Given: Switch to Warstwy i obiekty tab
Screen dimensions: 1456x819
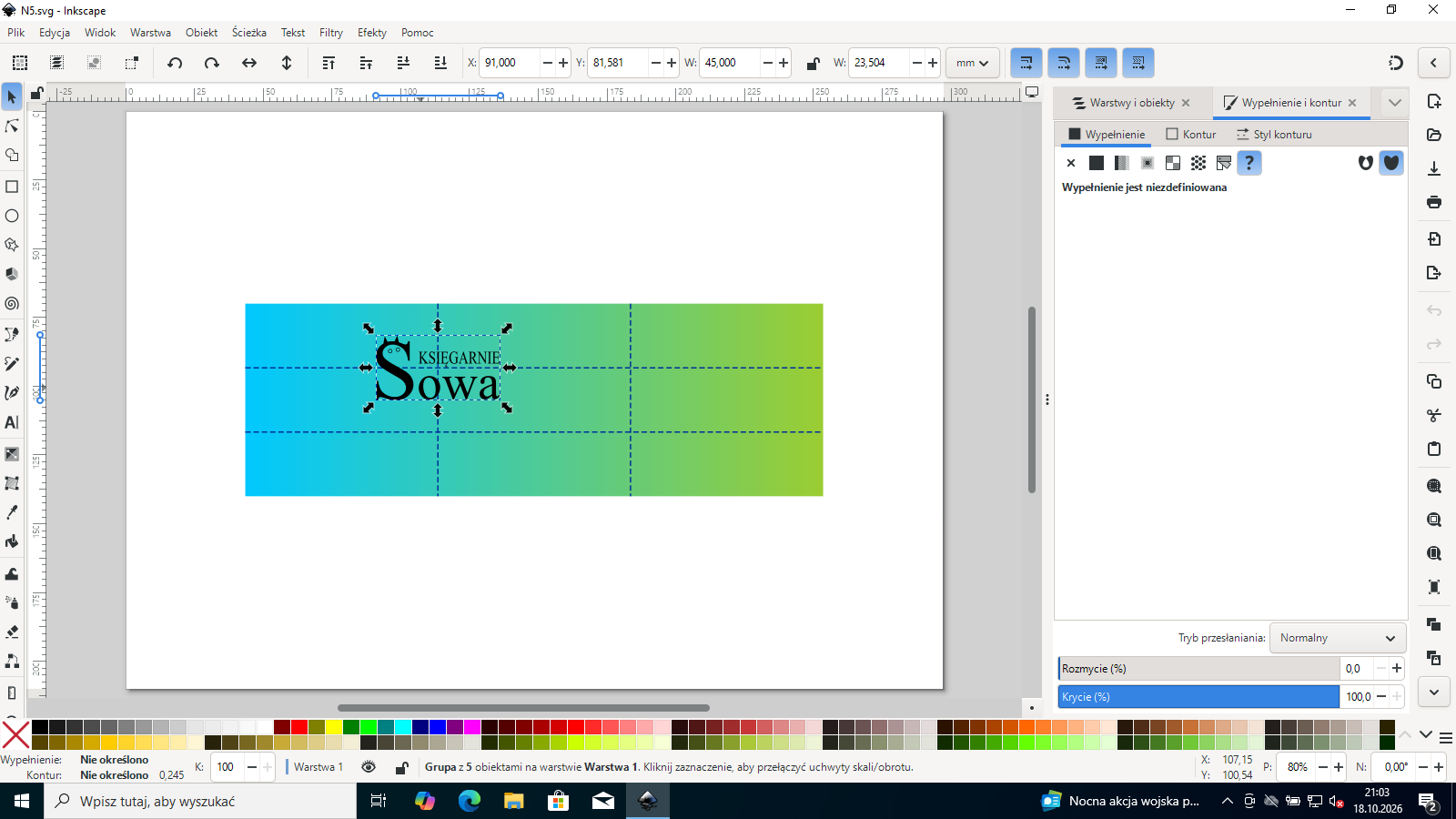Looking at the screenshot, I should pyautogui.click(x=1132, y=103).
